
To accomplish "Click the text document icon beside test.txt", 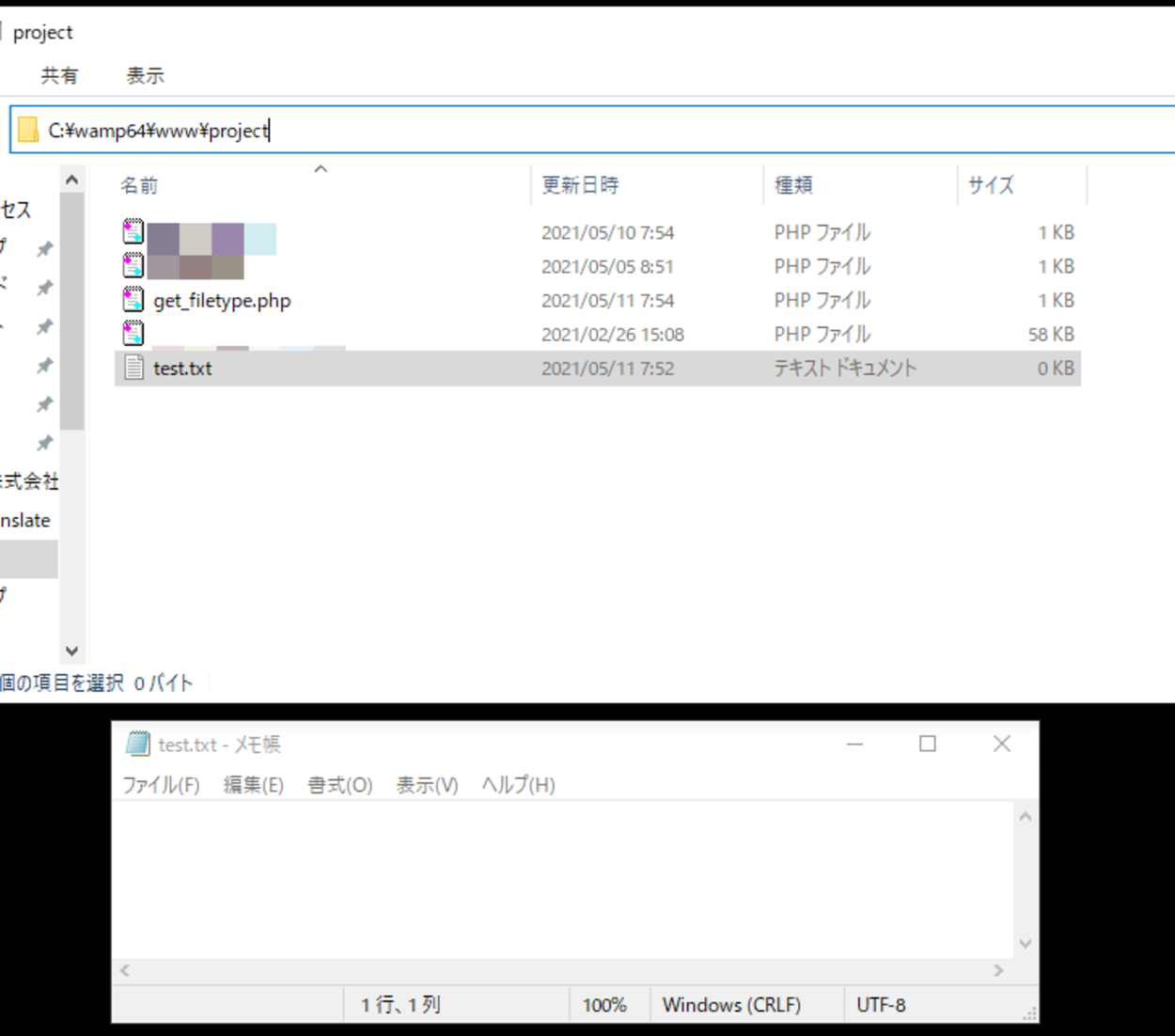I will [x=133, y=368].
